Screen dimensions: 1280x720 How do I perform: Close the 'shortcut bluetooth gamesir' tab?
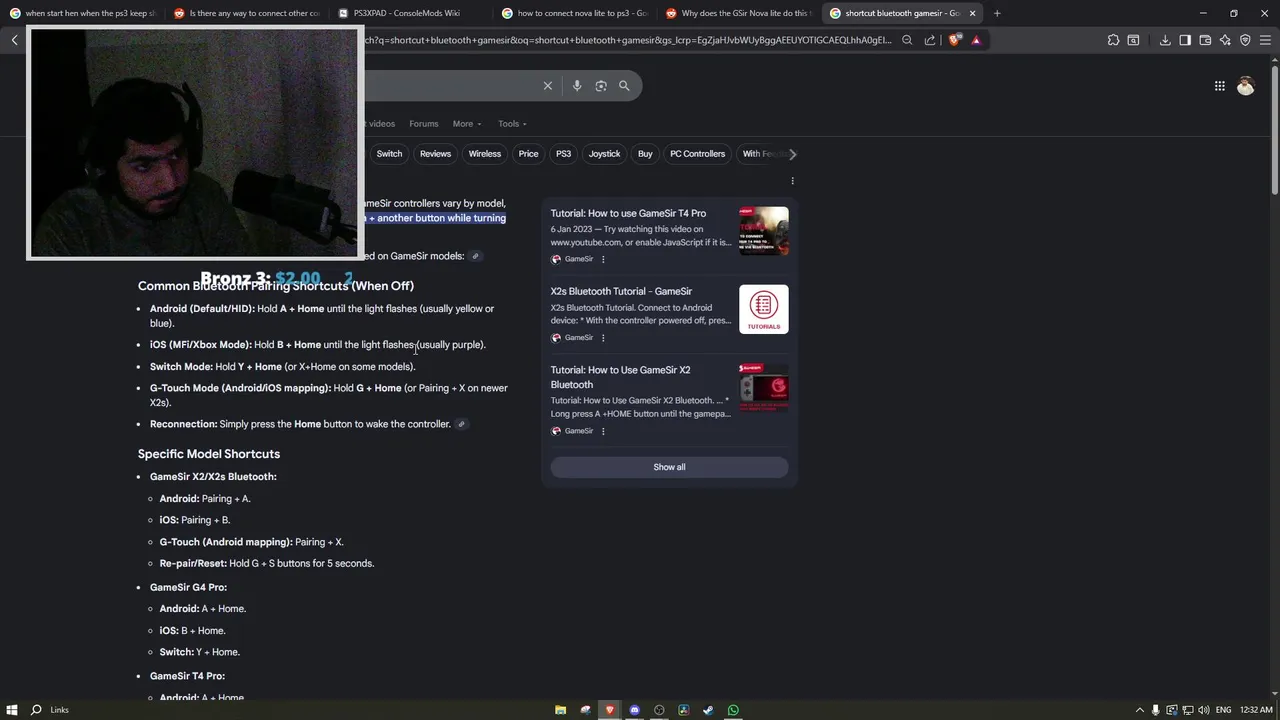click(972, 13)
